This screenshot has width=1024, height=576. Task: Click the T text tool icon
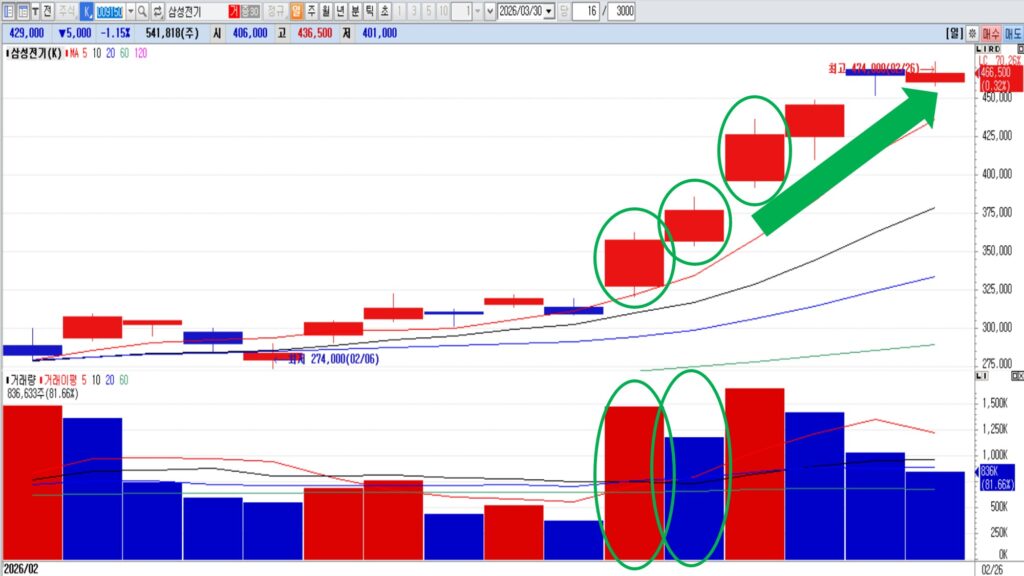[36, 11]
